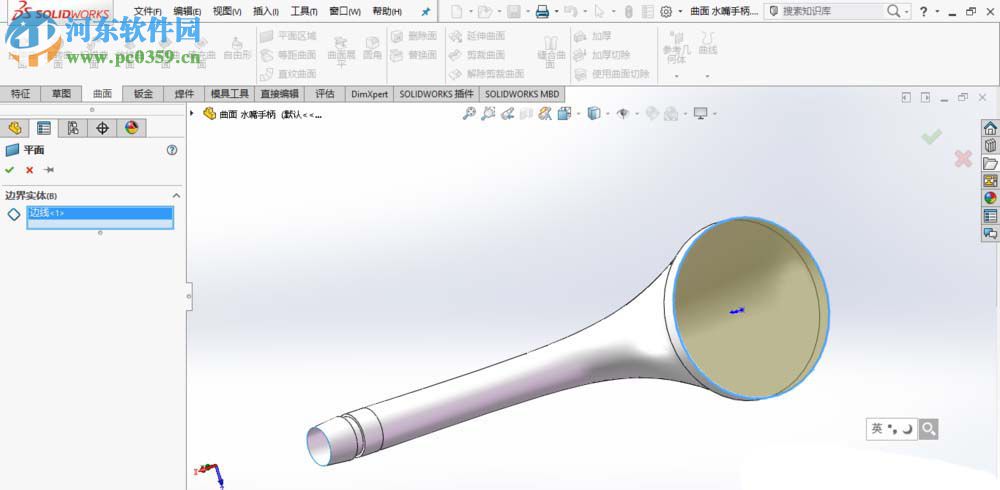This screenshot has width=1000, height=490.
Task: Click Previous View icon in view toolbar
Action: tap(507, 114)
